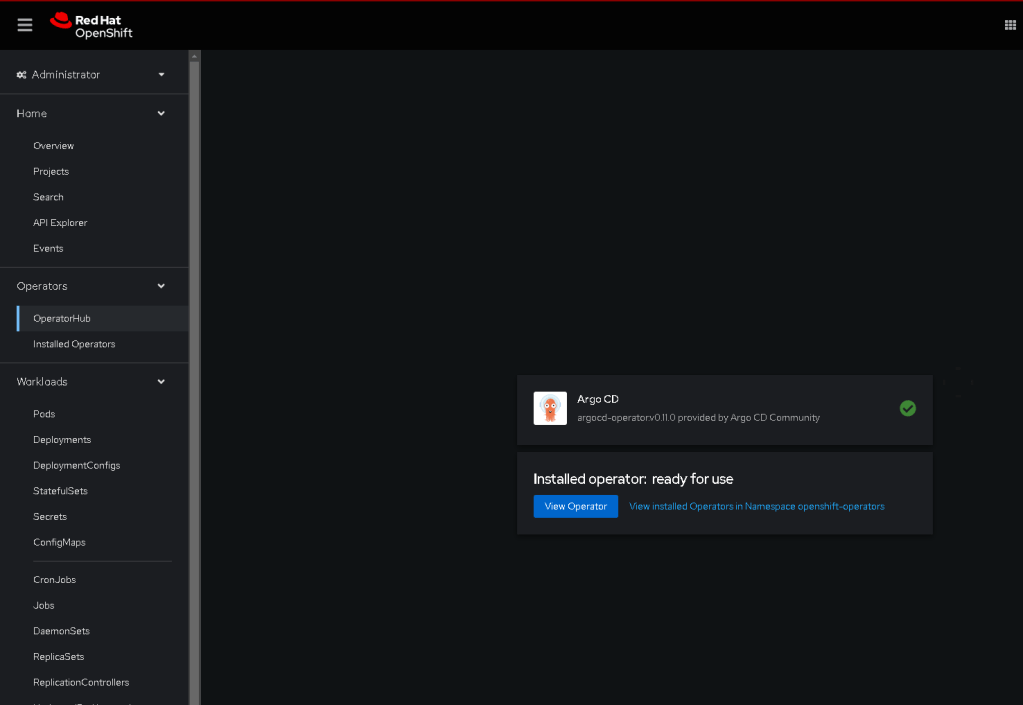Open CronJobs in the sidebar
Screen dimensions: 1023x705
click(x=54, y=580)
